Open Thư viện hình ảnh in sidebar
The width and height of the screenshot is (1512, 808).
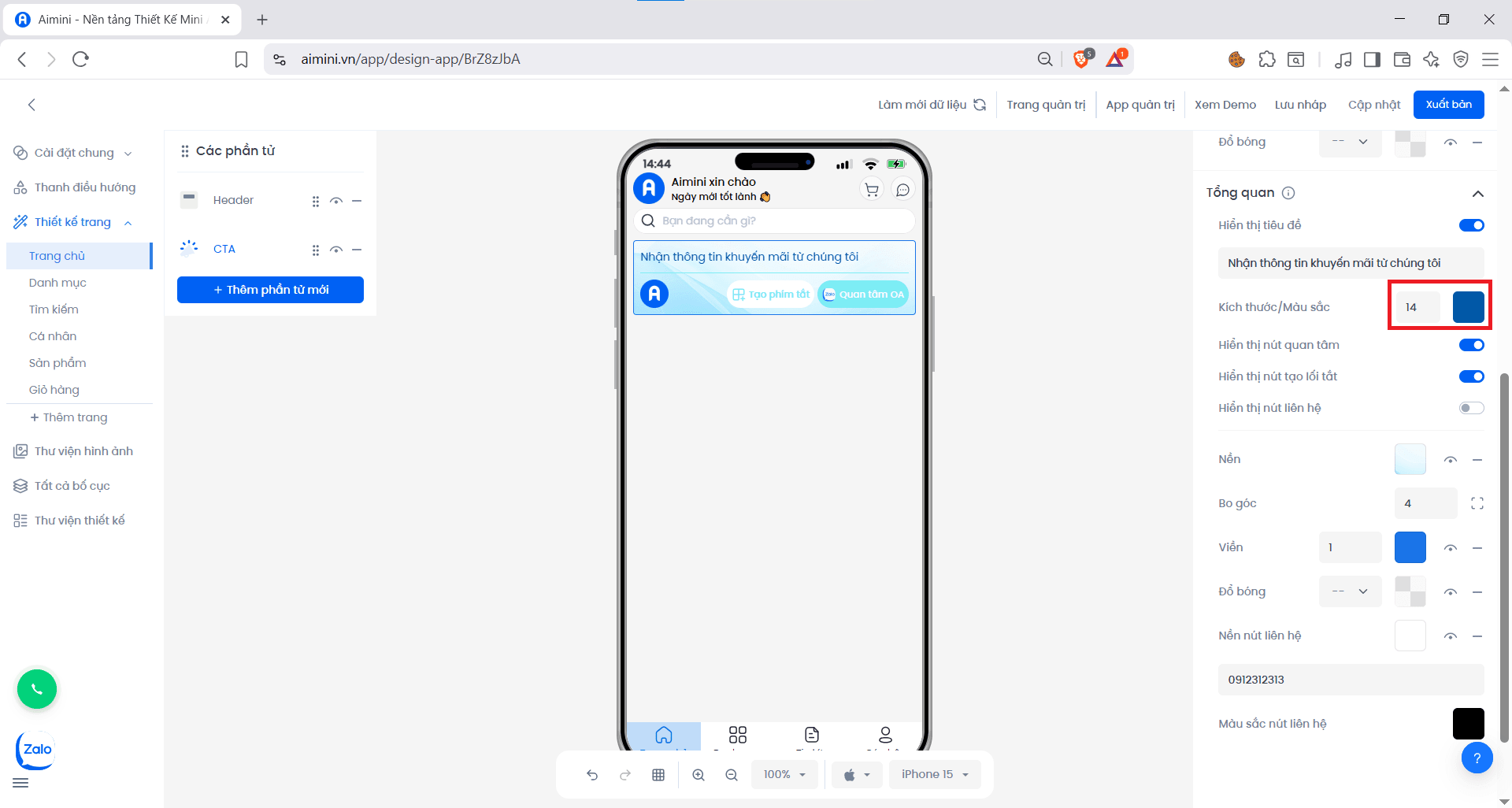click(x=84, y=450)
